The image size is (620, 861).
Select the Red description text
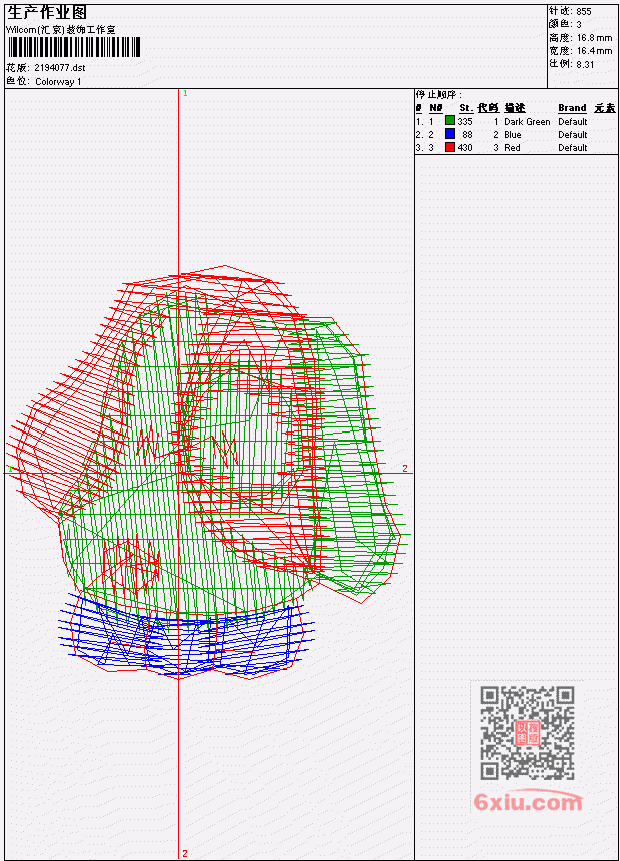(x=512, y=148)
